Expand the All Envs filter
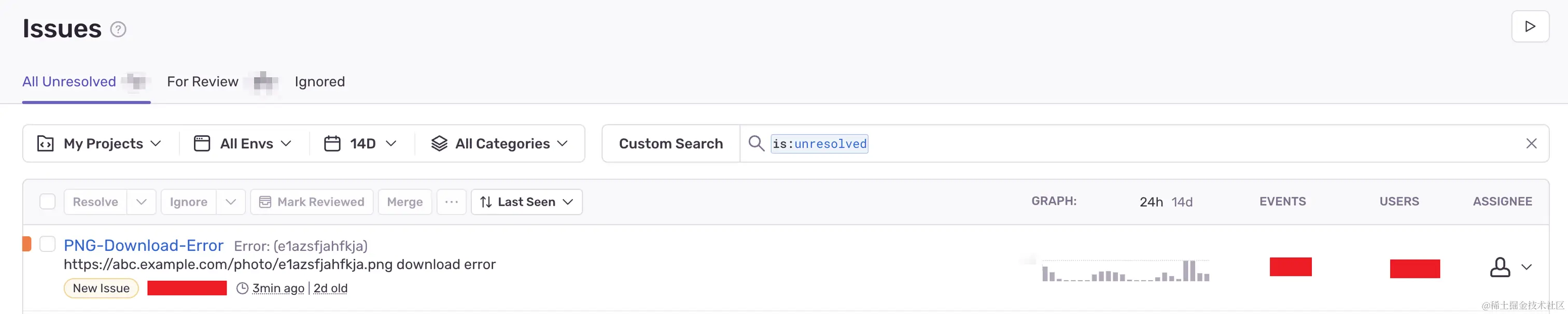Screen dimensions: 1568x314 243,144
